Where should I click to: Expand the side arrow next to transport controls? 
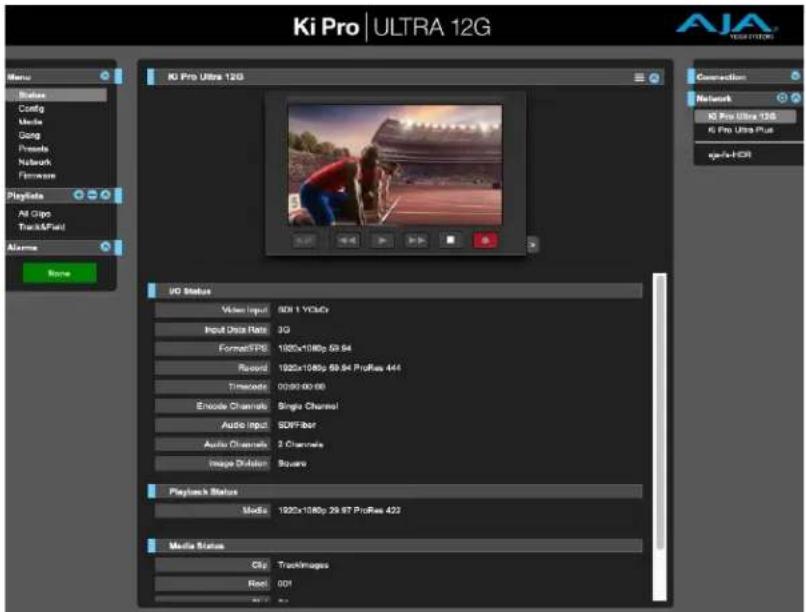tap(533, 245)
